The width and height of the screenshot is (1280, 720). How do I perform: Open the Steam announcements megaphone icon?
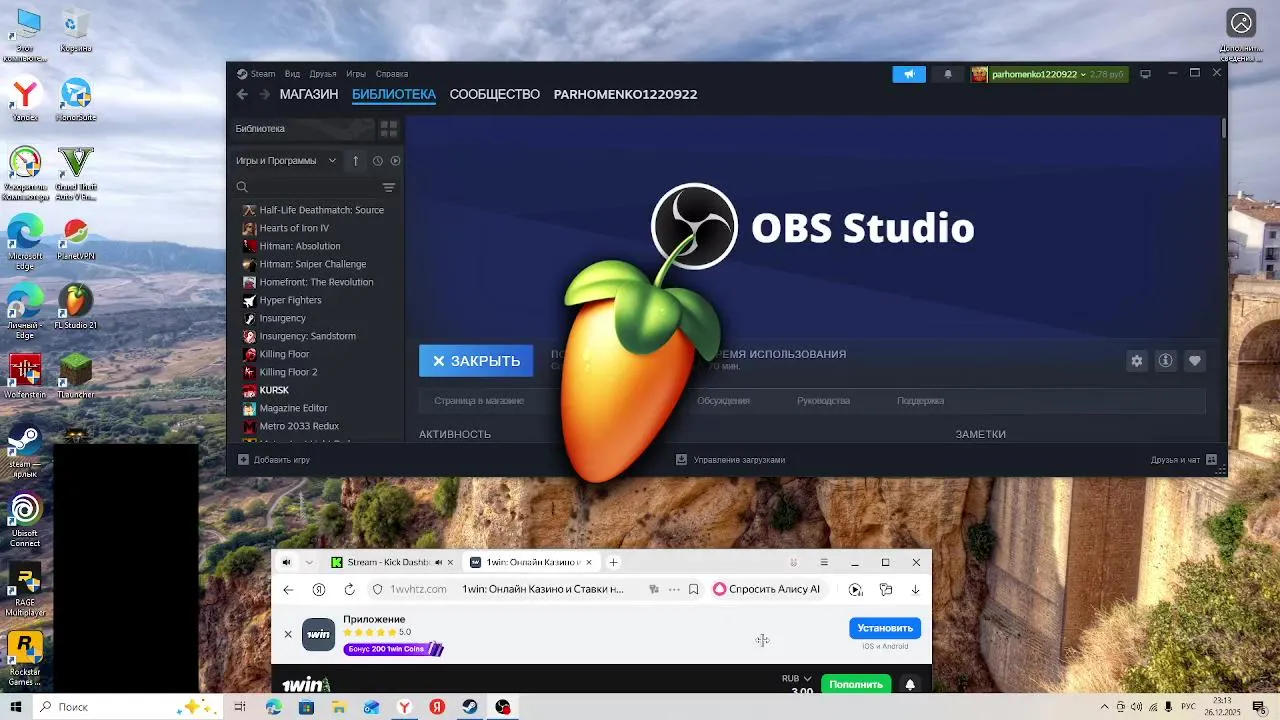[x=909, y=74]
